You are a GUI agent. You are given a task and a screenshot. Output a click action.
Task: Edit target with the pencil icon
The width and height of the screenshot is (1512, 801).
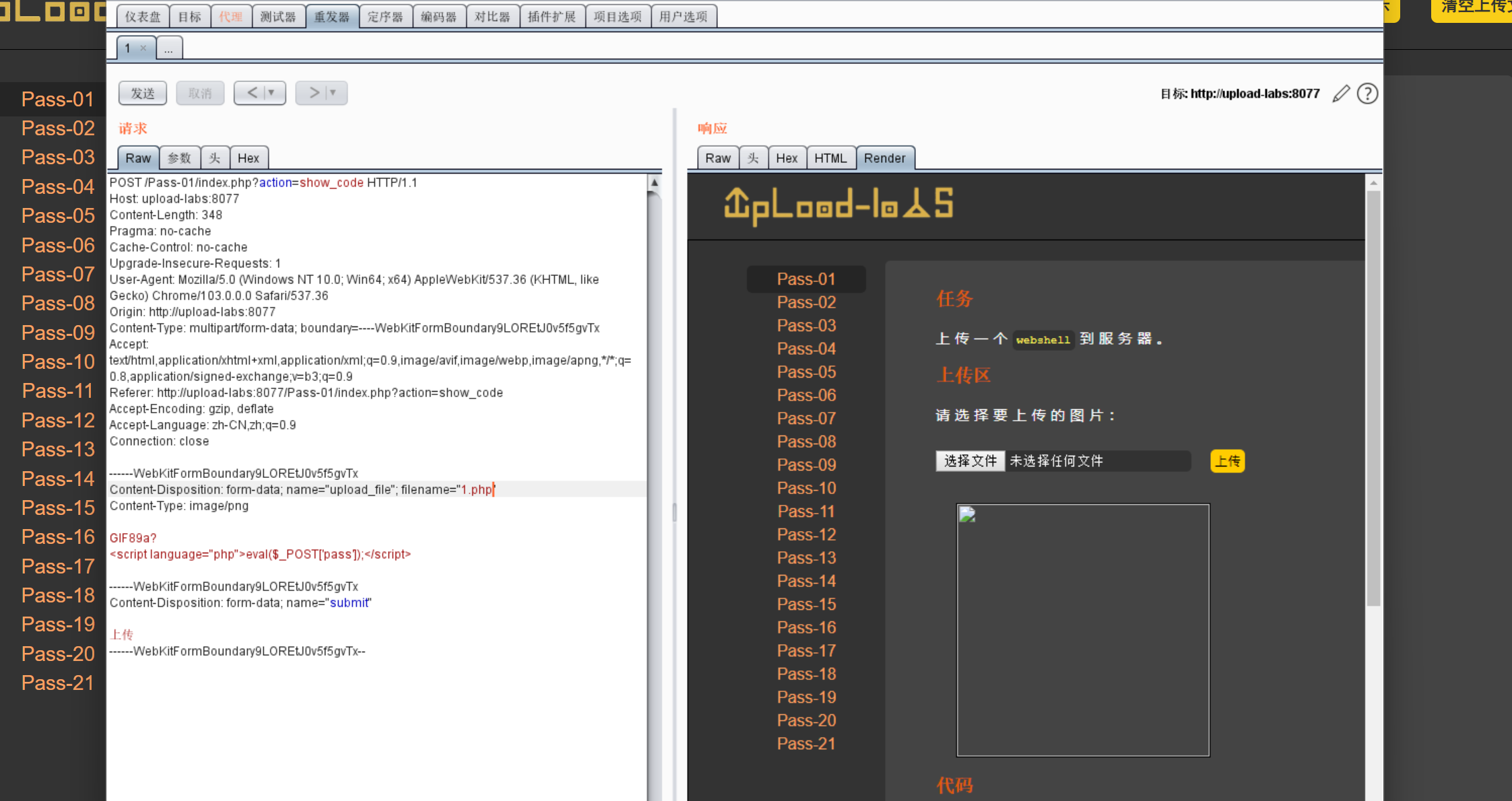point(1341,94)
